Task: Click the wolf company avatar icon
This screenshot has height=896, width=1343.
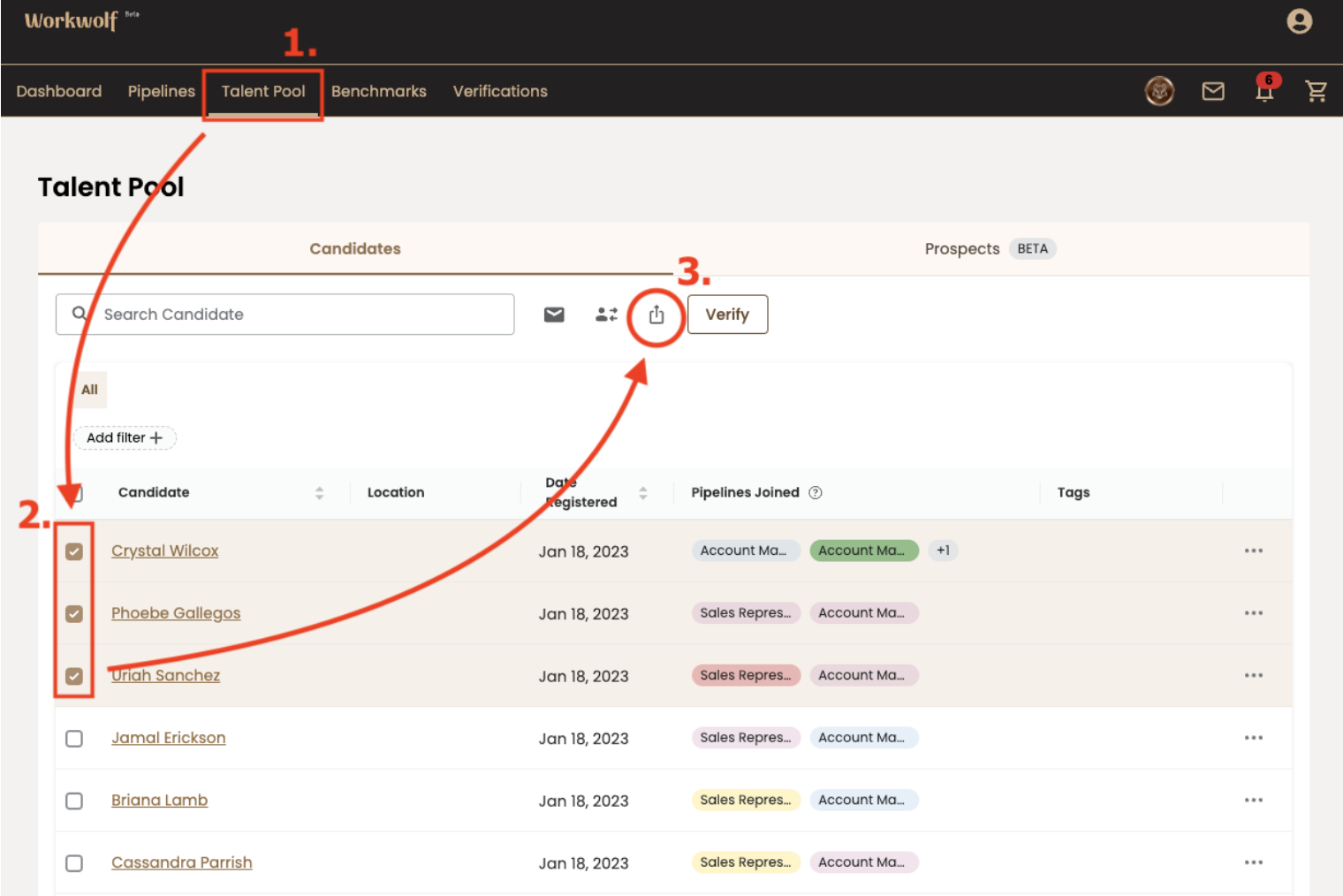Action: [x=1159, y=91]
